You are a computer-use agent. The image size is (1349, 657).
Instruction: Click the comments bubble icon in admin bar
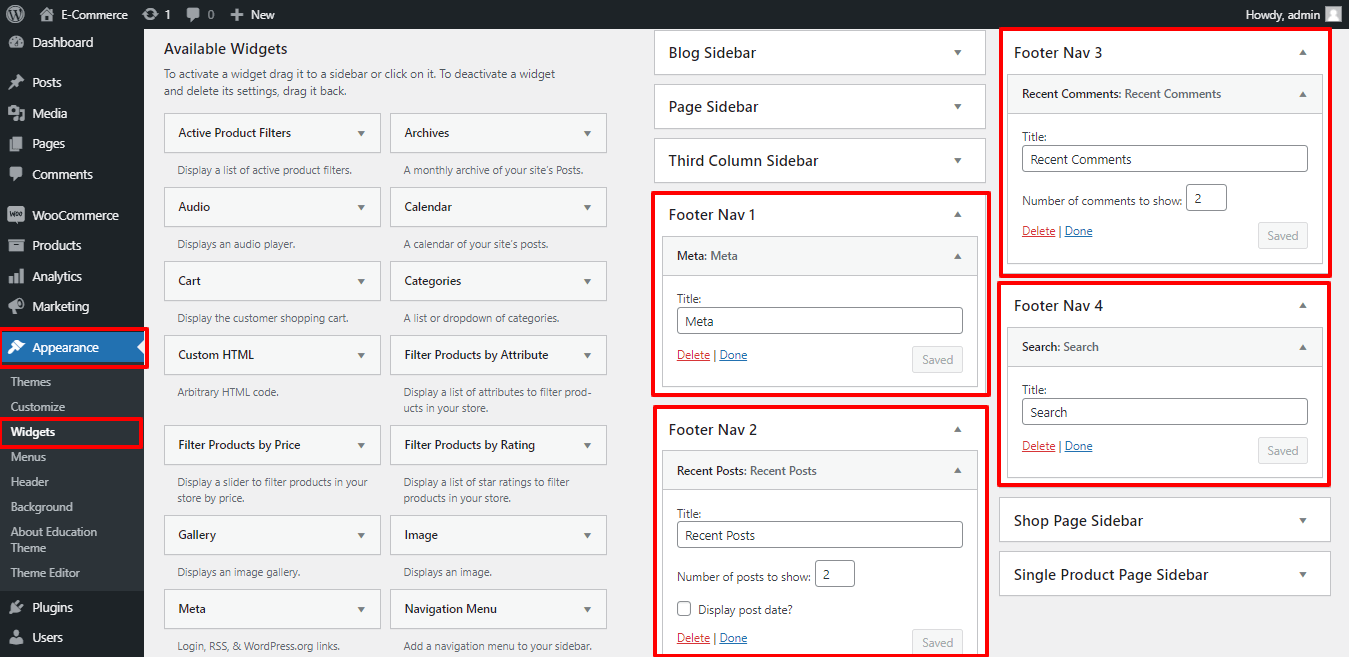pos(194,14)
